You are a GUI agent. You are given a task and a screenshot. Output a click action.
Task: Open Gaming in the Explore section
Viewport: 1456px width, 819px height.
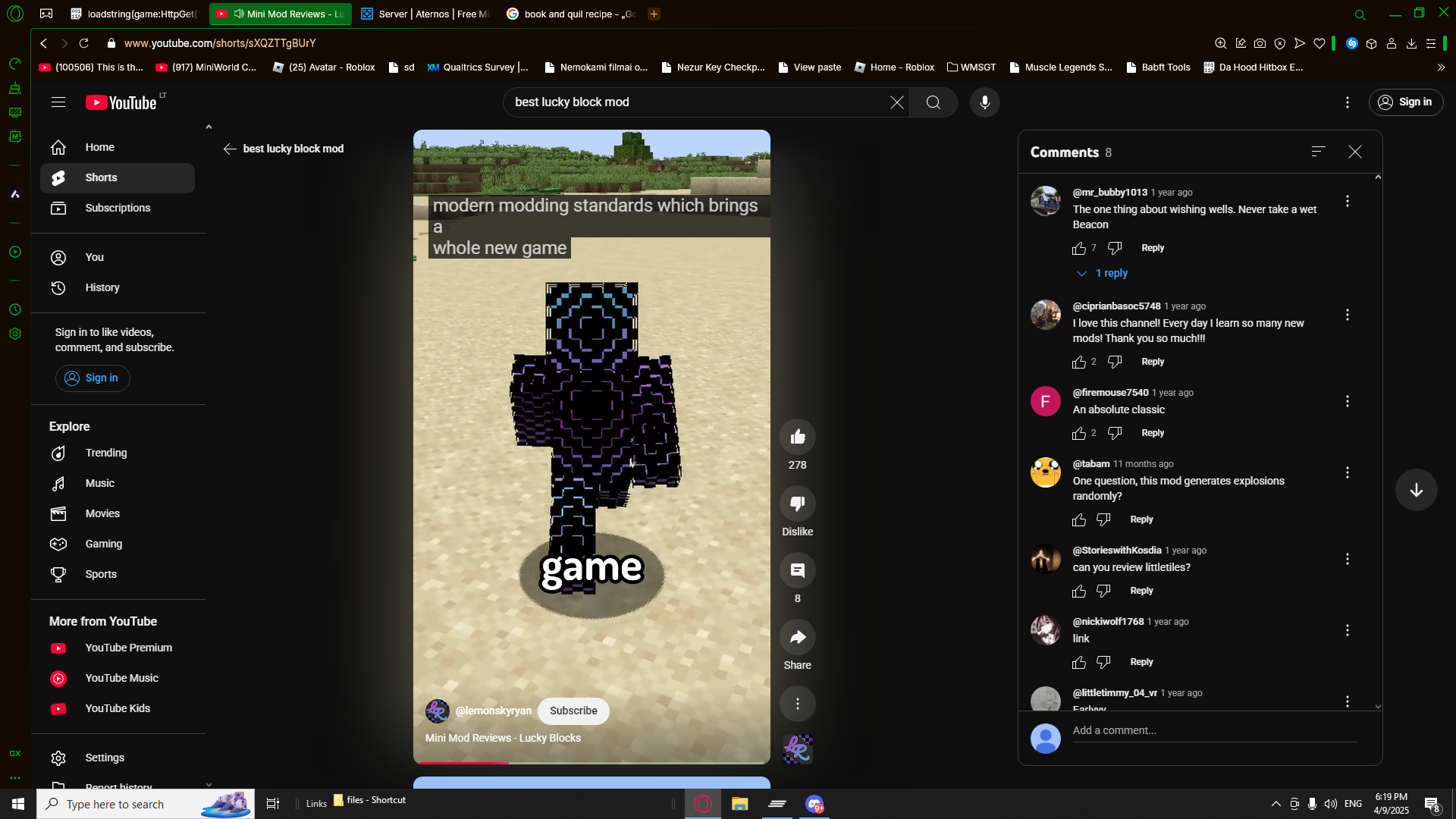118,544
